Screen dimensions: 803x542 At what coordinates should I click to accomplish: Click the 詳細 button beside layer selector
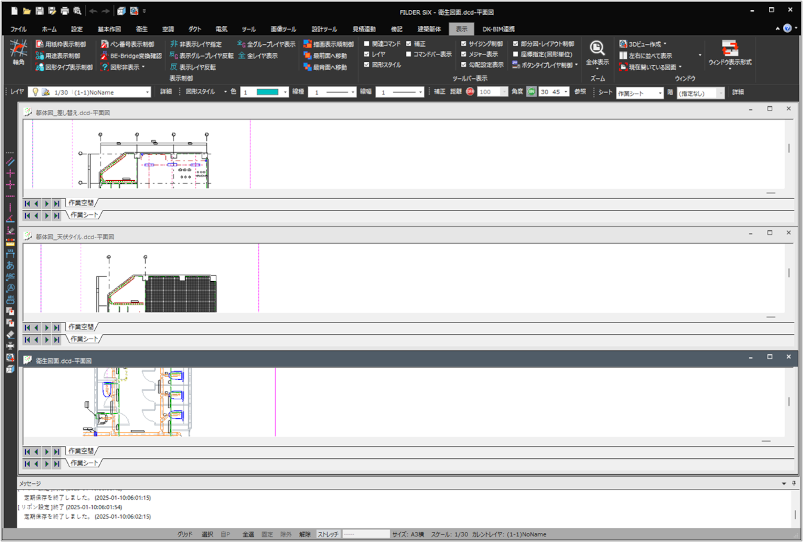coord(166,91)
